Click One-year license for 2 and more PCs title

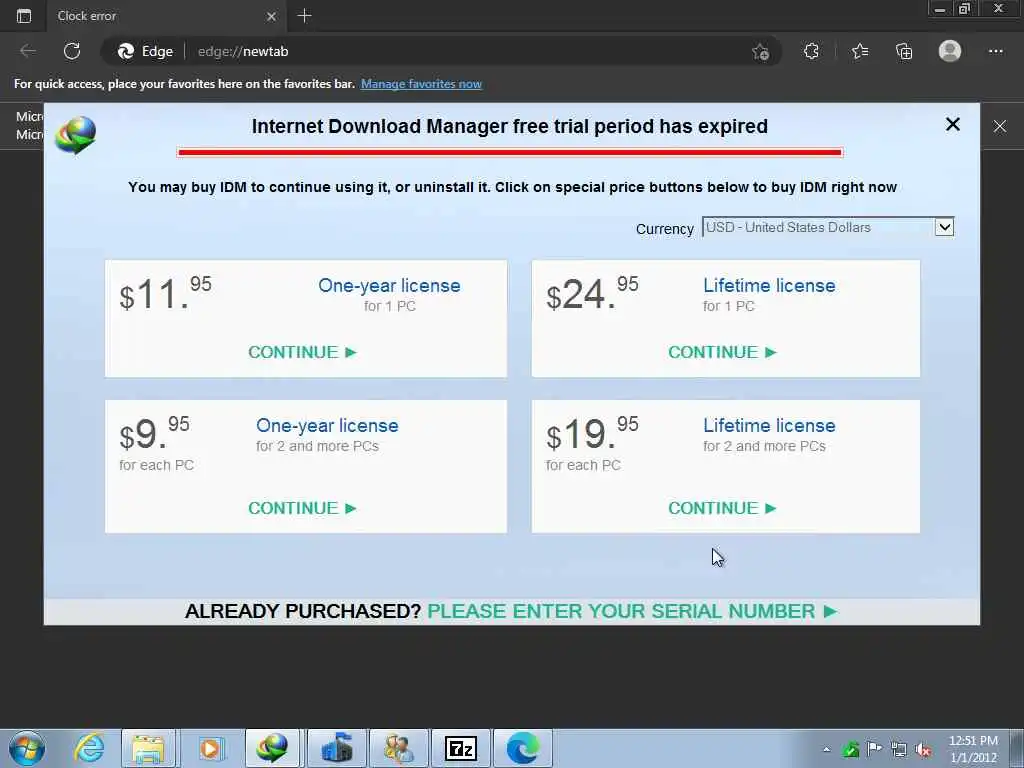[x=327, y=425]
